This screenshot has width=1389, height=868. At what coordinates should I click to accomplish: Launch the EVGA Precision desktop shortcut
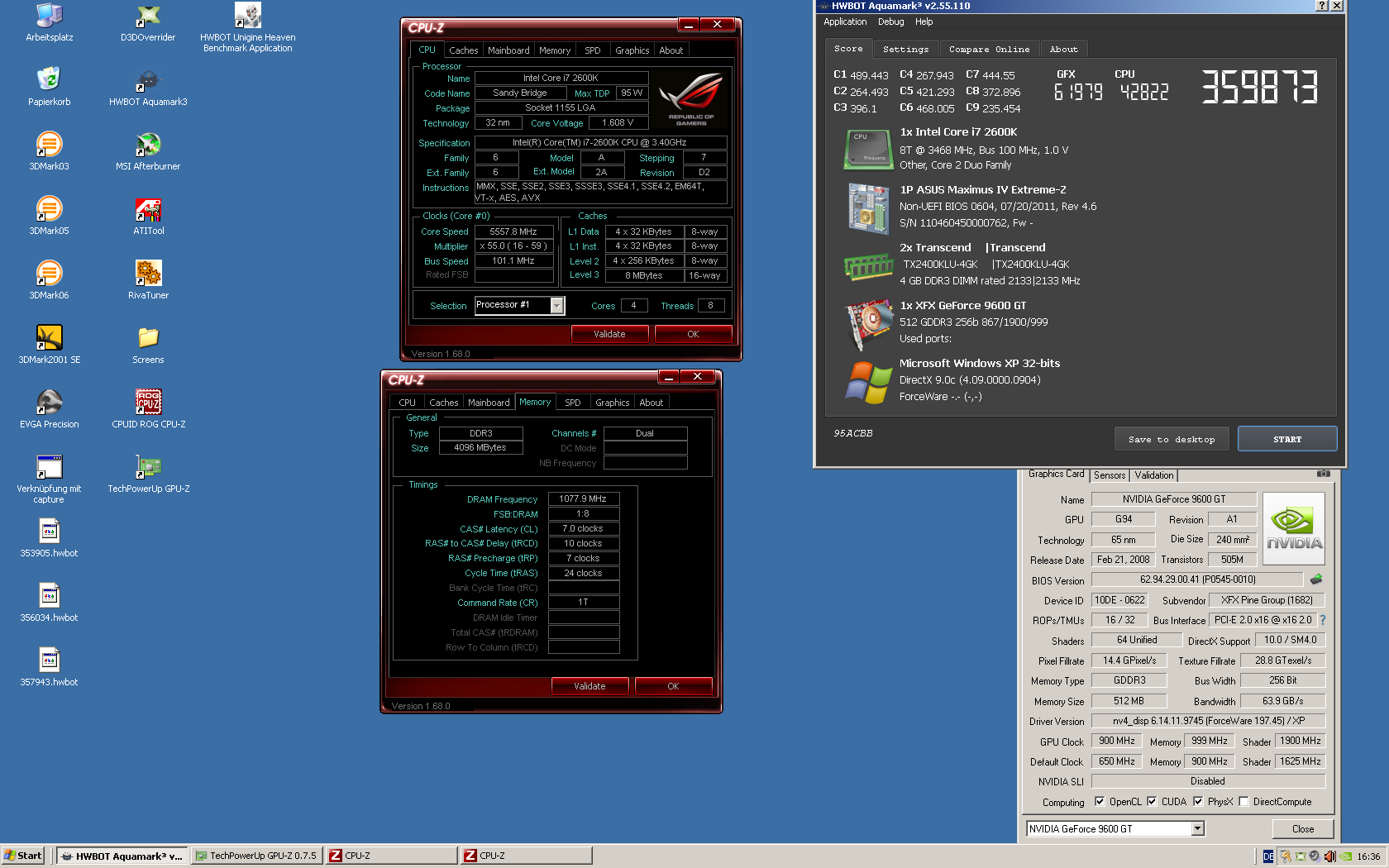tap(50, 408)
